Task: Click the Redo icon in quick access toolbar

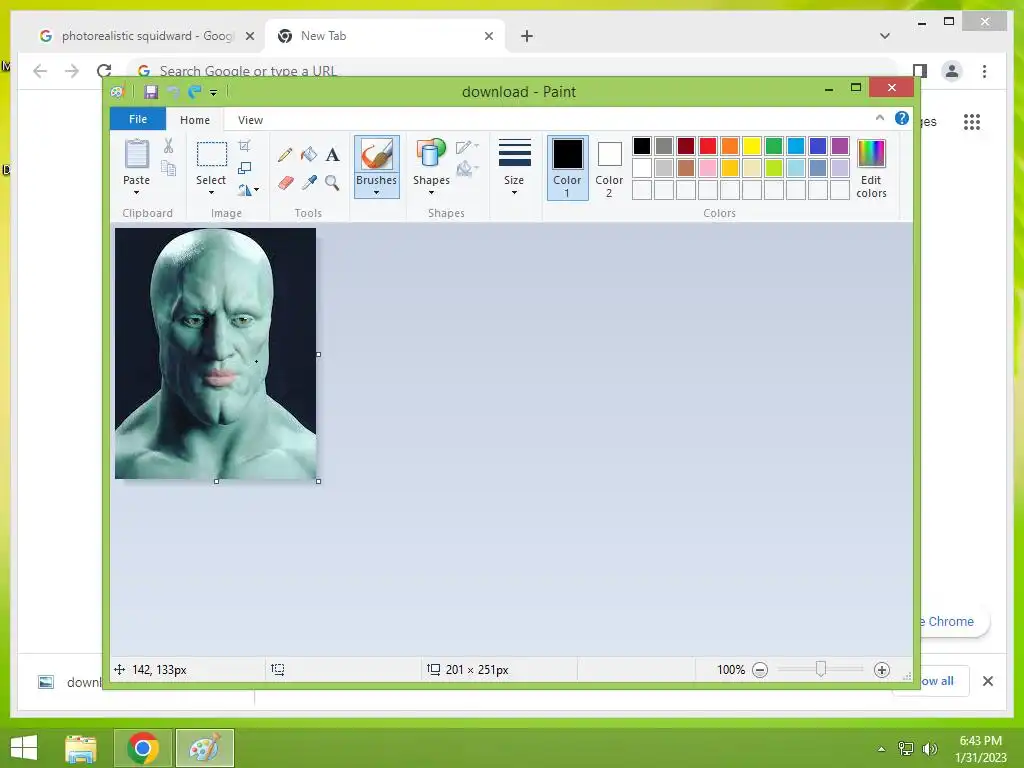Action: 195,92
